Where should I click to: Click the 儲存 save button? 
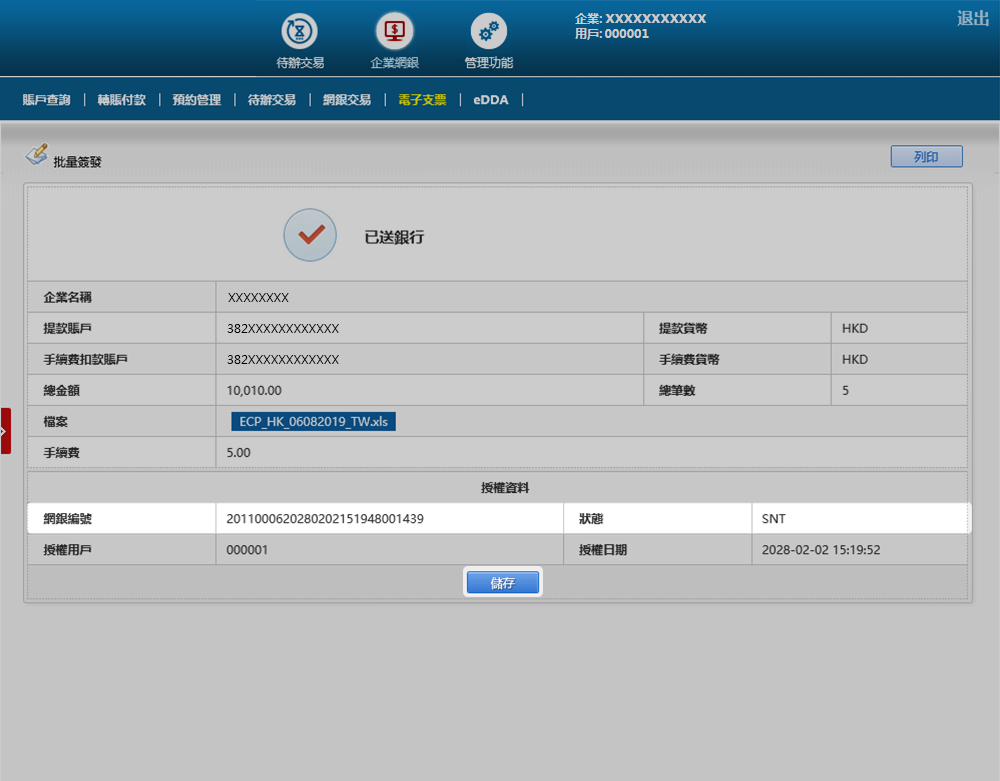pos(502,583)
